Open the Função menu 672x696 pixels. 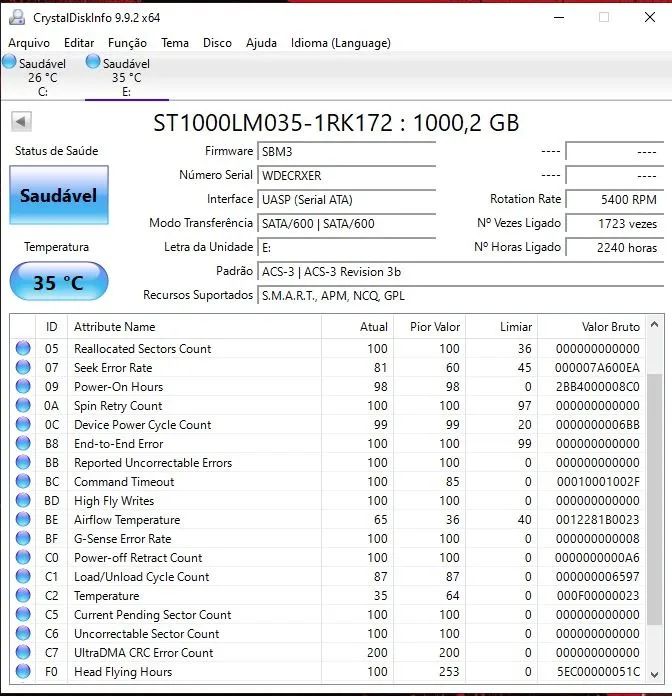(127, 43)
